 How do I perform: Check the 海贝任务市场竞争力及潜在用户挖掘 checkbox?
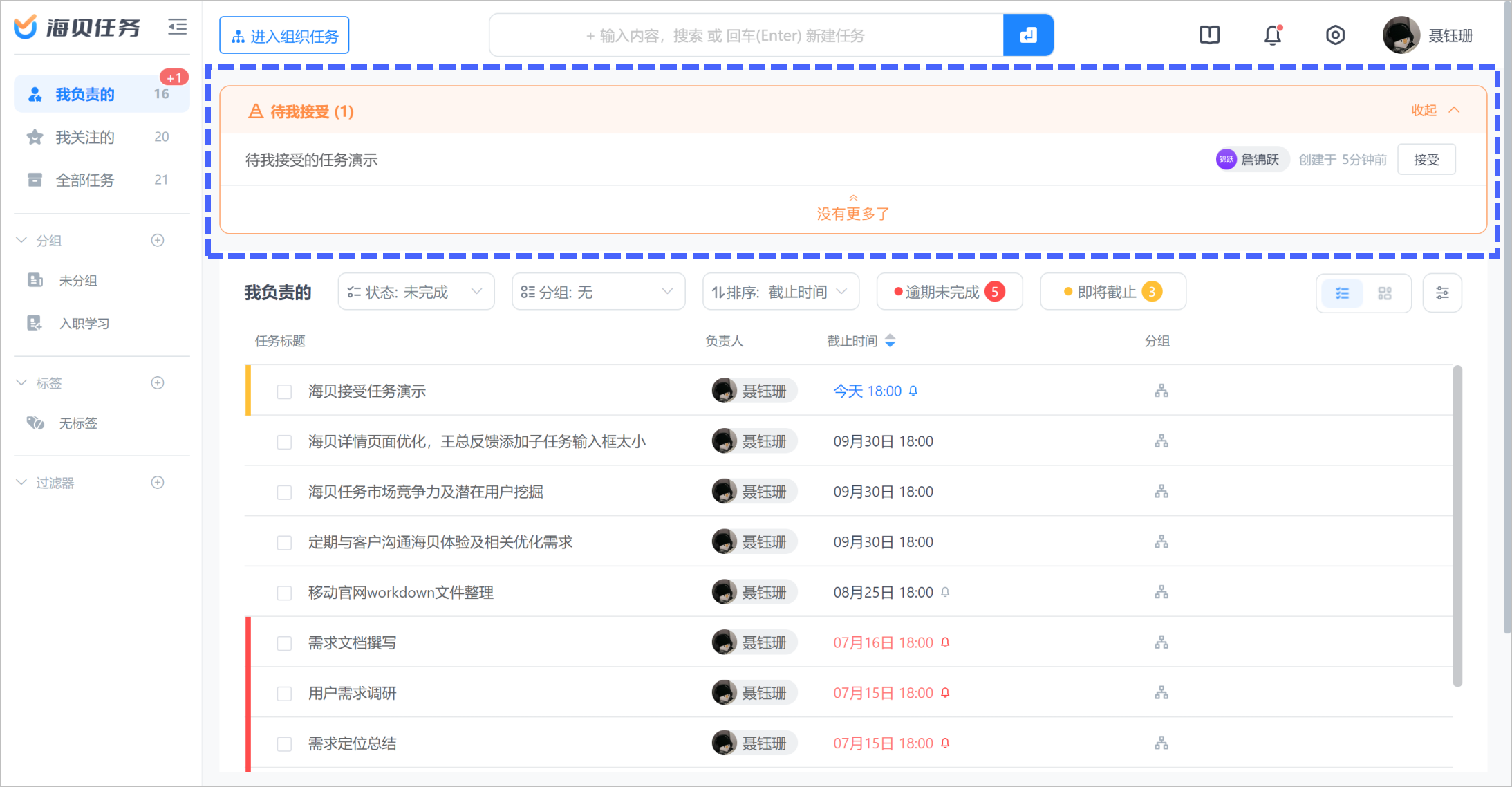[x=284, y=492]
